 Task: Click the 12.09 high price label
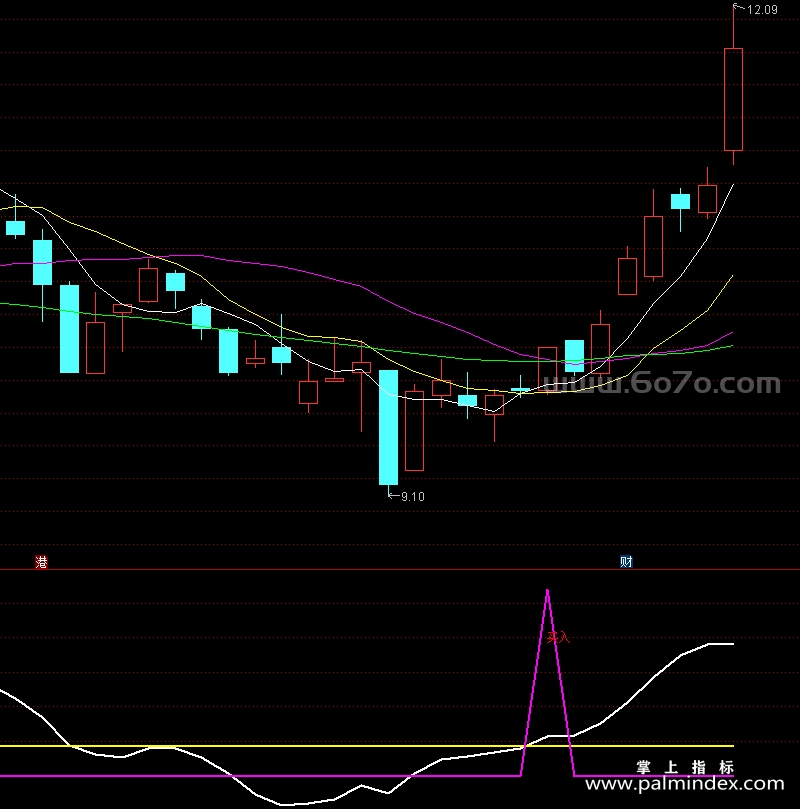762,10
